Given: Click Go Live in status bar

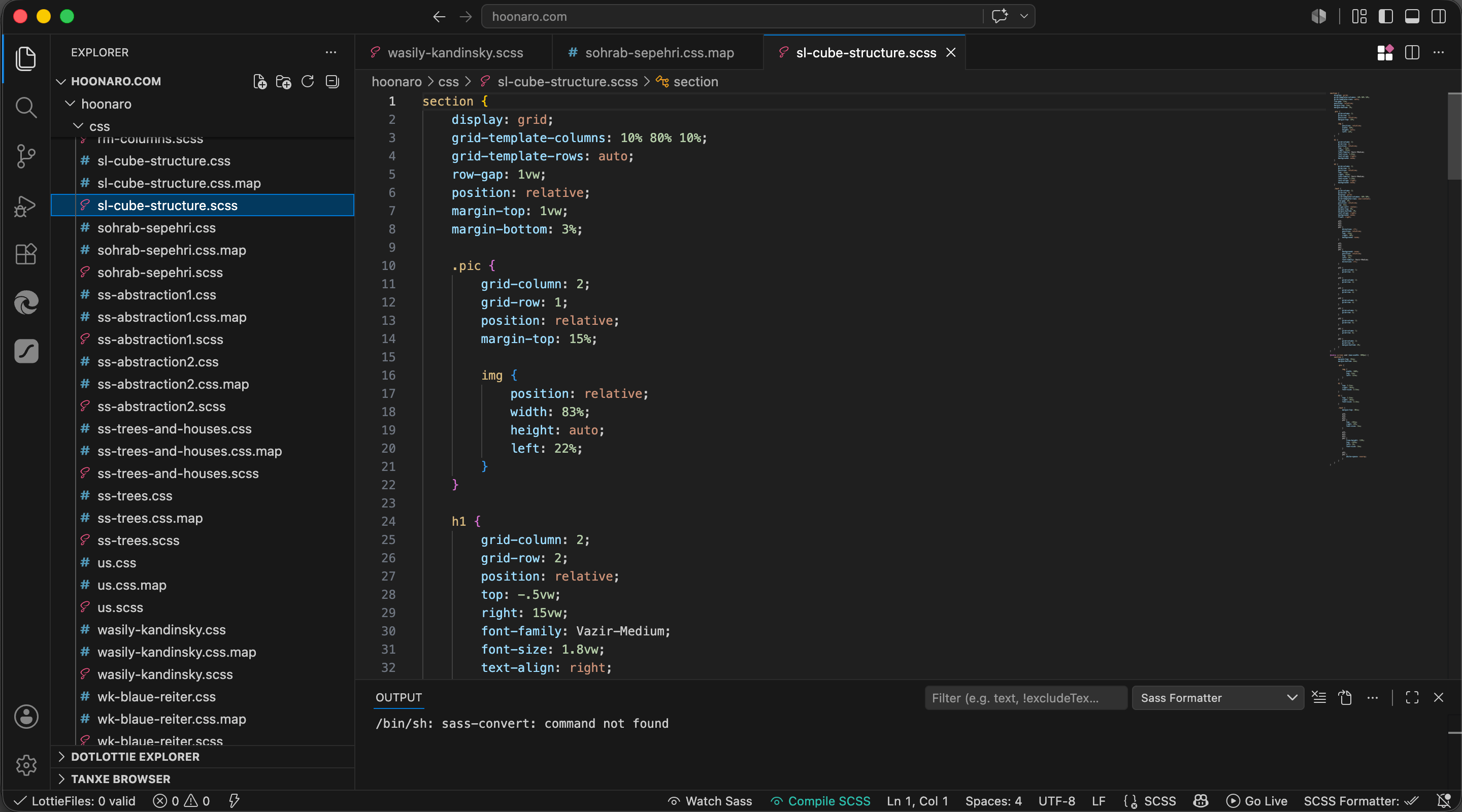Looking at the screenshot, I should point(1256,801).
